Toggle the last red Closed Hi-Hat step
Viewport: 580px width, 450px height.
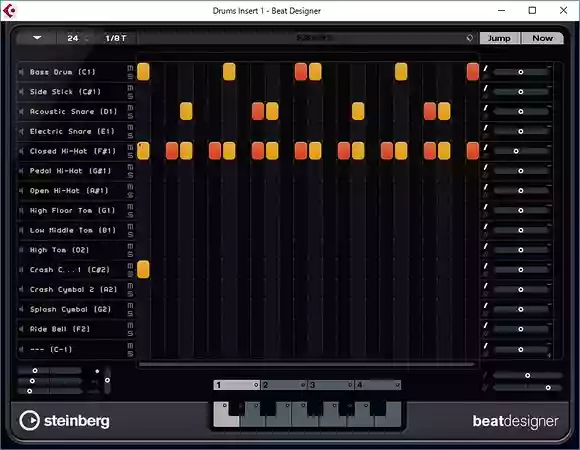pos(473,151)
